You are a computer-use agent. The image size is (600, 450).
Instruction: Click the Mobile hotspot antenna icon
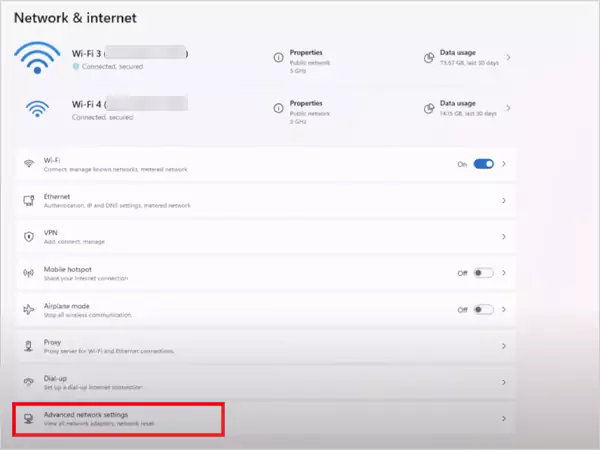coord(29,273)
